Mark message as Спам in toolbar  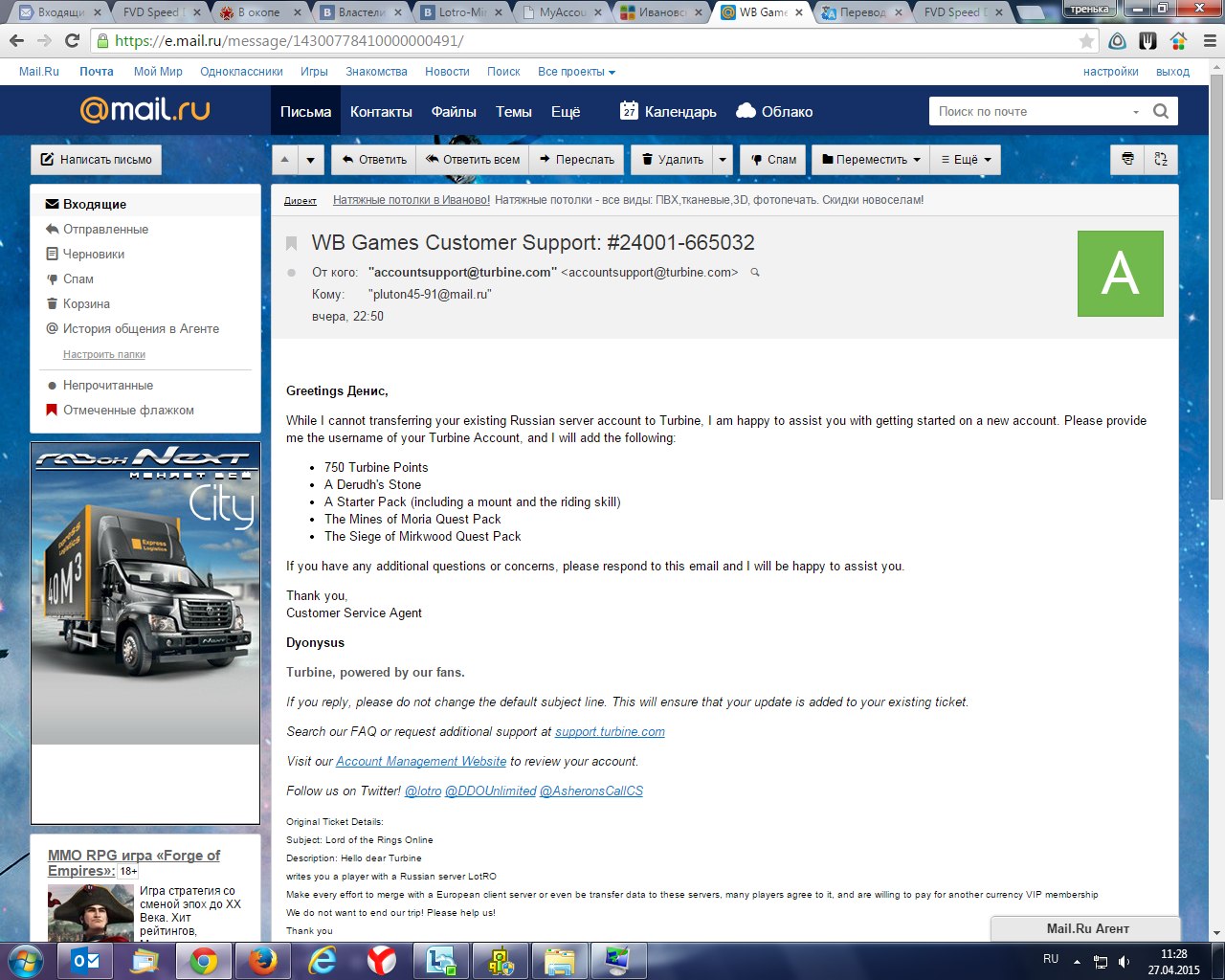pos(773,160)
